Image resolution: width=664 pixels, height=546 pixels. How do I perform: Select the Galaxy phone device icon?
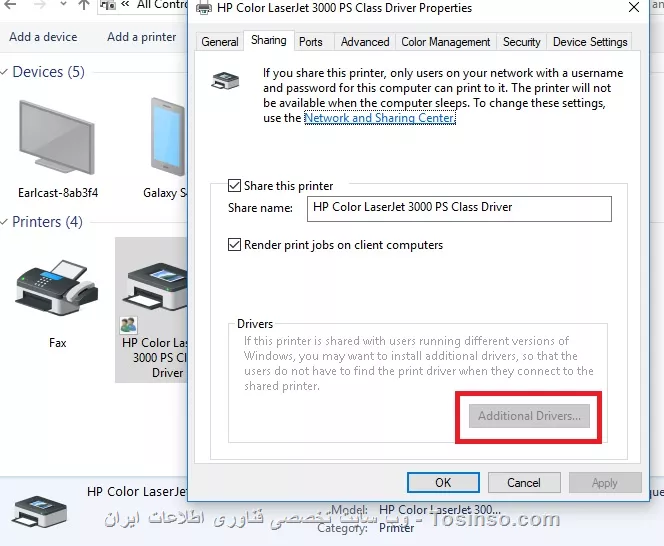(168, 136)
